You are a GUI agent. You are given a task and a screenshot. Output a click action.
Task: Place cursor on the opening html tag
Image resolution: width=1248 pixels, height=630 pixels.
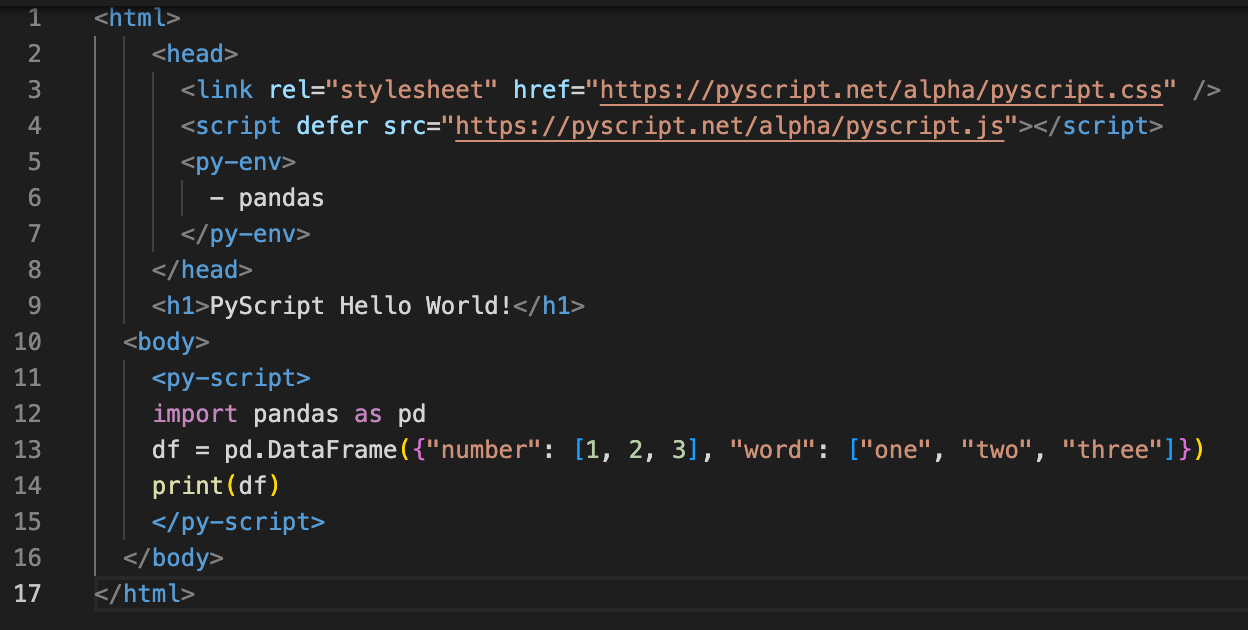click(138, 18)
